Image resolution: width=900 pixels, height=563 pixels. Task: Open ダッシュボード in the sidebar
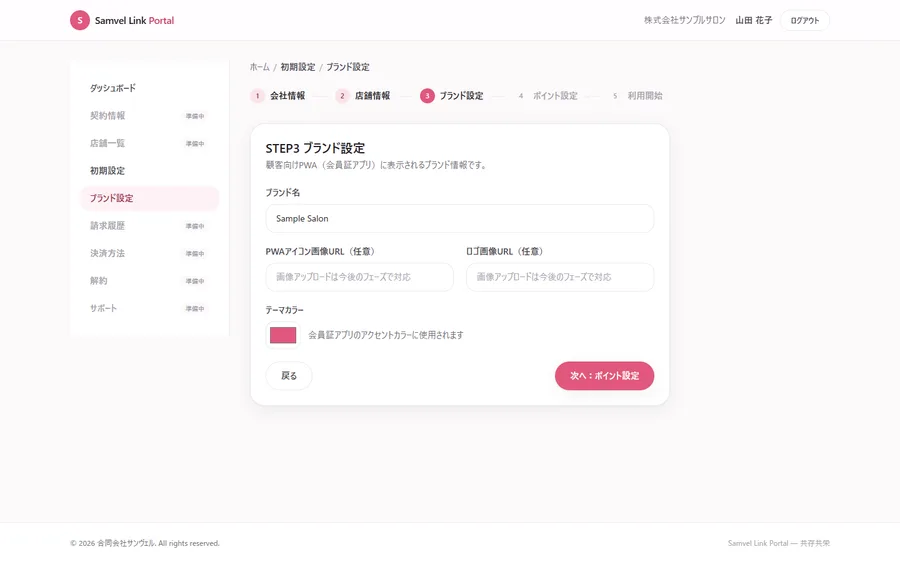pyautogui.click(x=149, y=88)
